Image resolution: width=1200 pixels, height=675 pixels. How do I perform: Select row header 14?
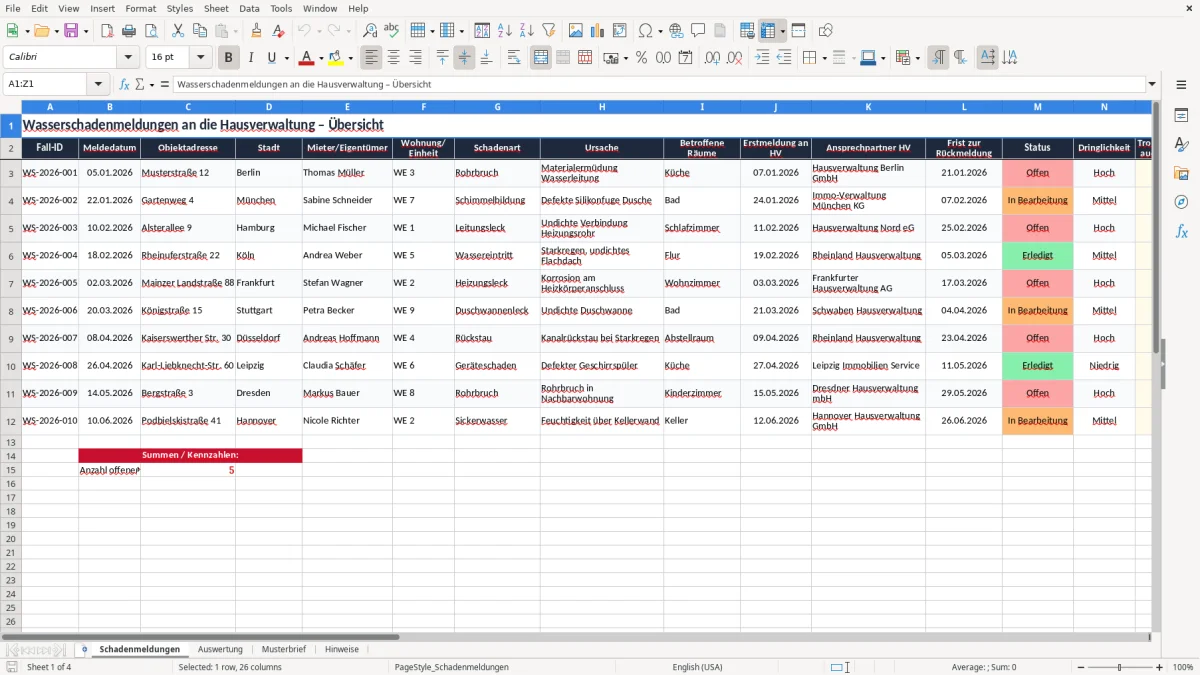[x=11, y=455]
